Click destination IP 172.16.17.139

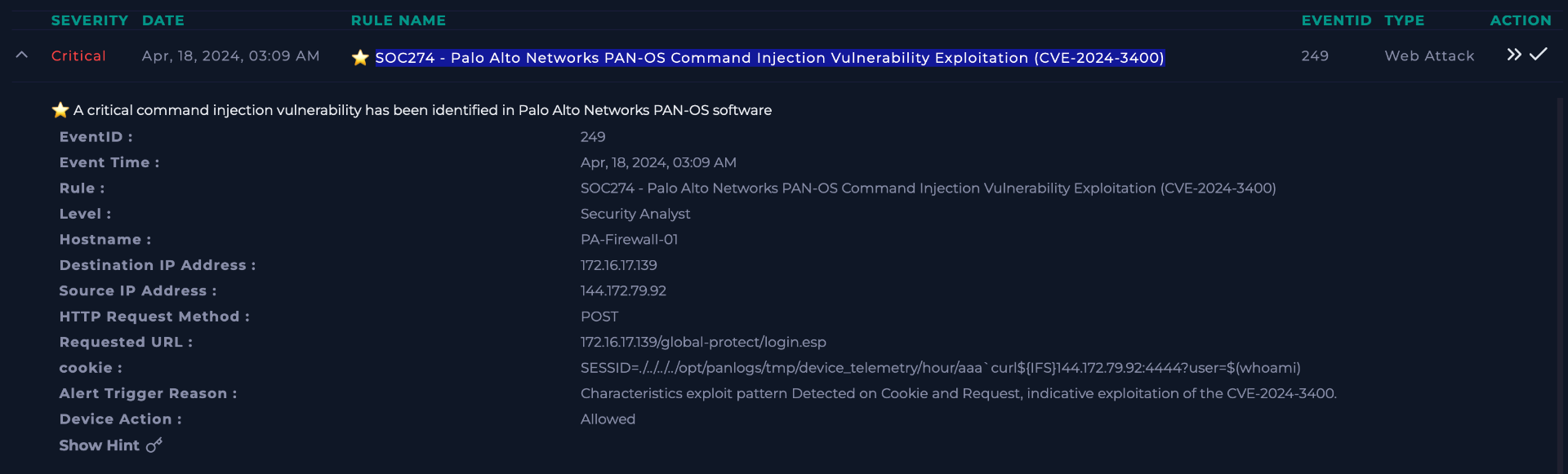tap(618, 265)
